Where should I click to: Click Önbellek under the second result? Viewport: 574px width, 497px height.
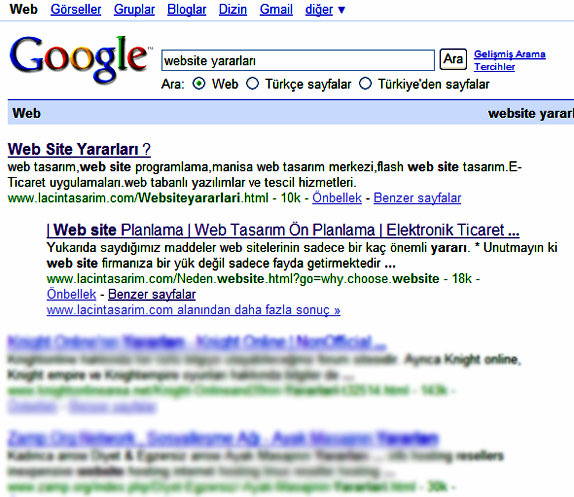click(71, 294)
